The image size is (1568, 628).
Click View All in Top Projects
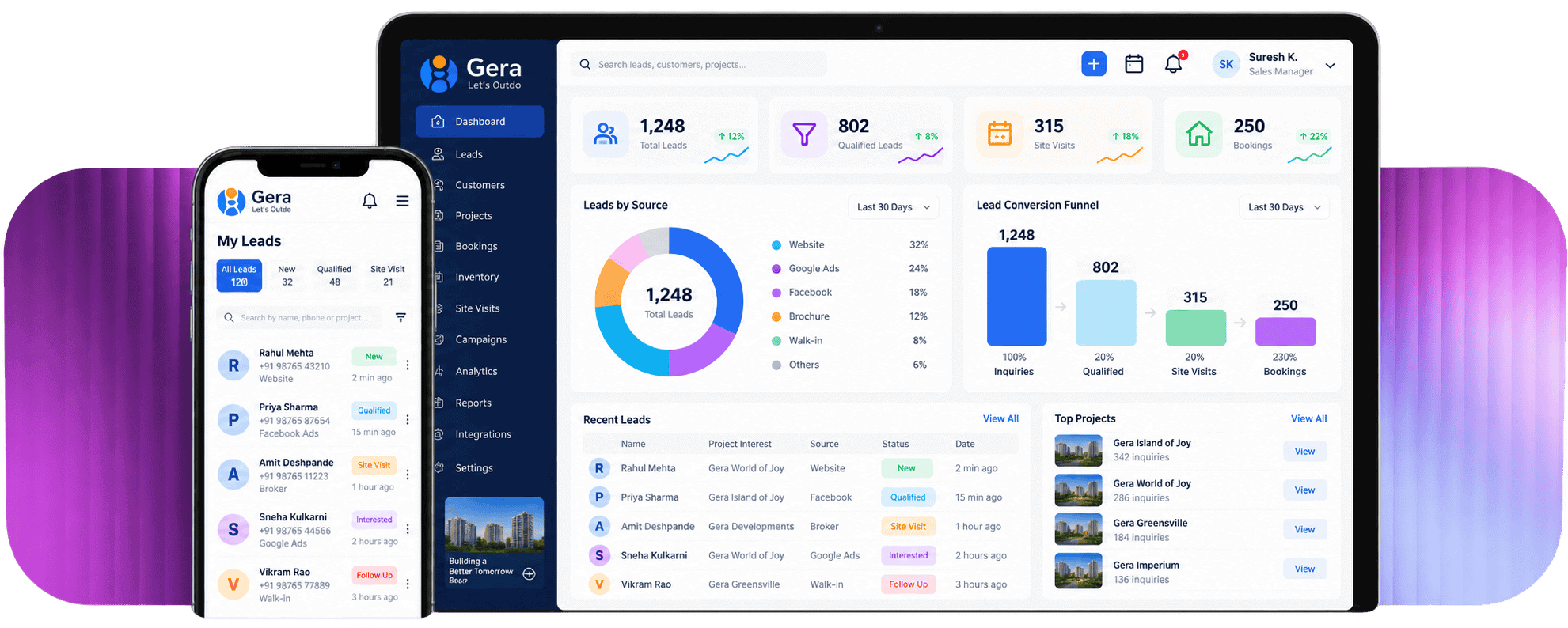click(x=1308, y=419)
